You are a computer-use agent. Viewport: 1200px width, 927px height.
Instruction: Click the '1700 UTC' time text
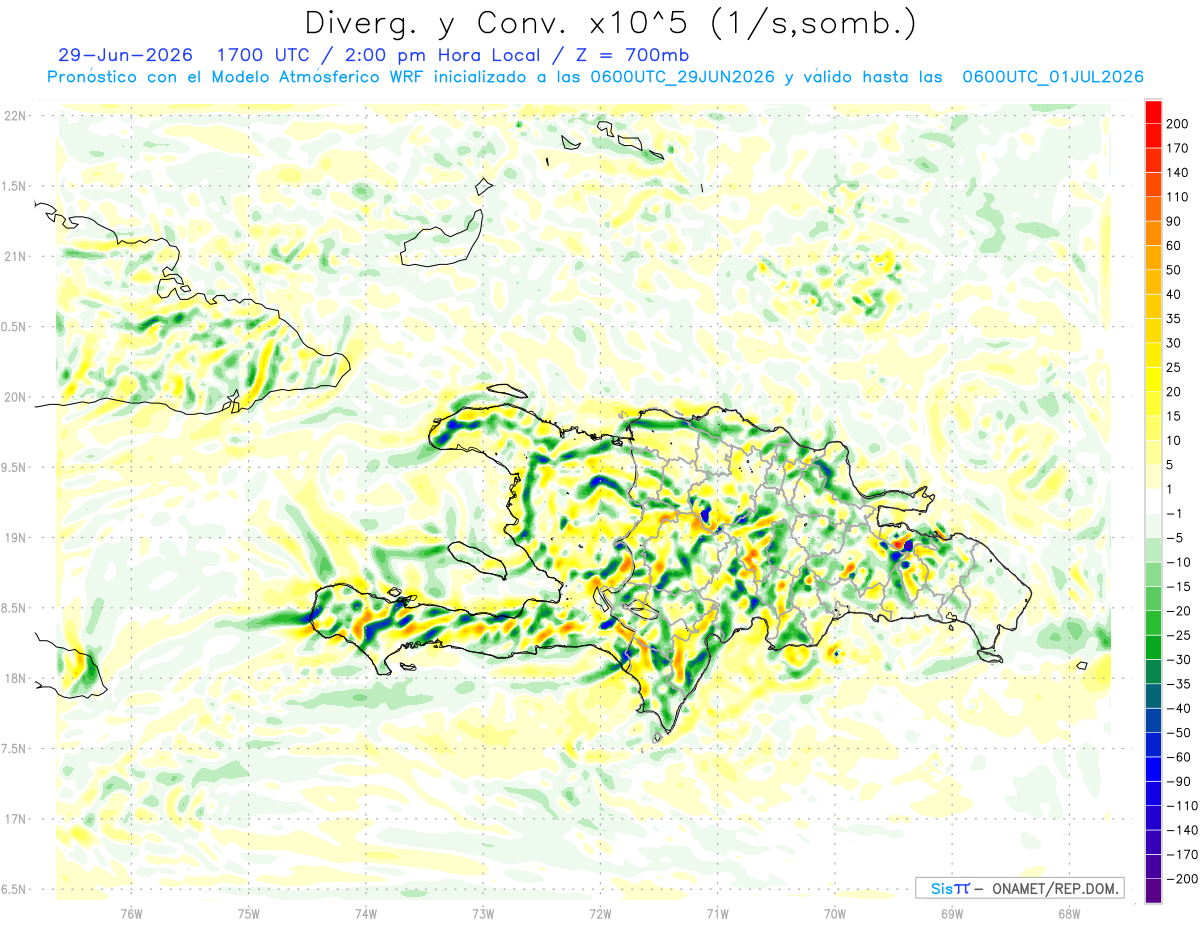[x=266, y=55]
